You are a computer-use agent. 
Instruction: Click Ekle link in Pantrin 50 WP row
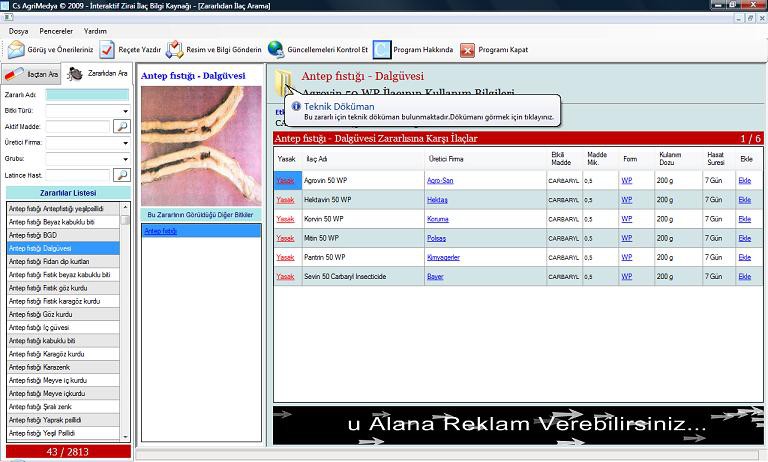click(x=744, y=257)
